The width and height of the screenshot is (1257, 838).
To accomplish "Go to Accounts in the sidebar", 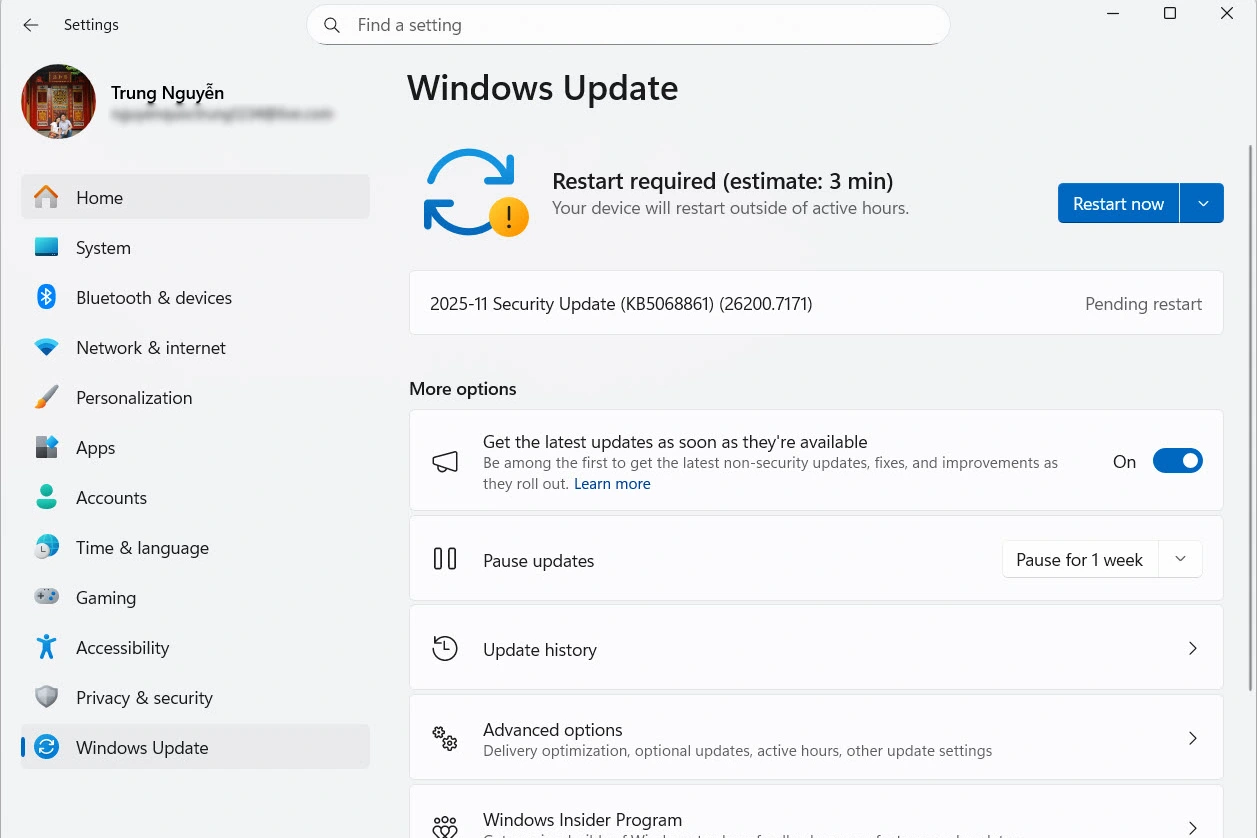I will (x=111, y=498).
